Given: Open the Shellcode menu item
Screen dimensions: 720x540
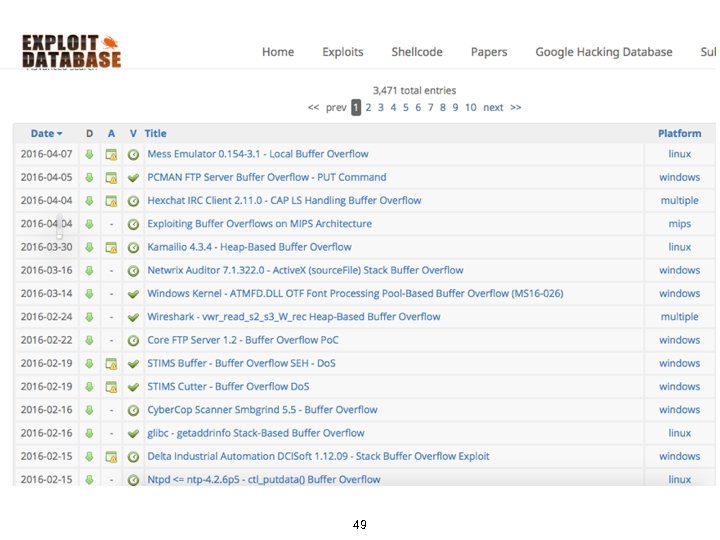Looking at the screenshot, I should tap(417, 52).
